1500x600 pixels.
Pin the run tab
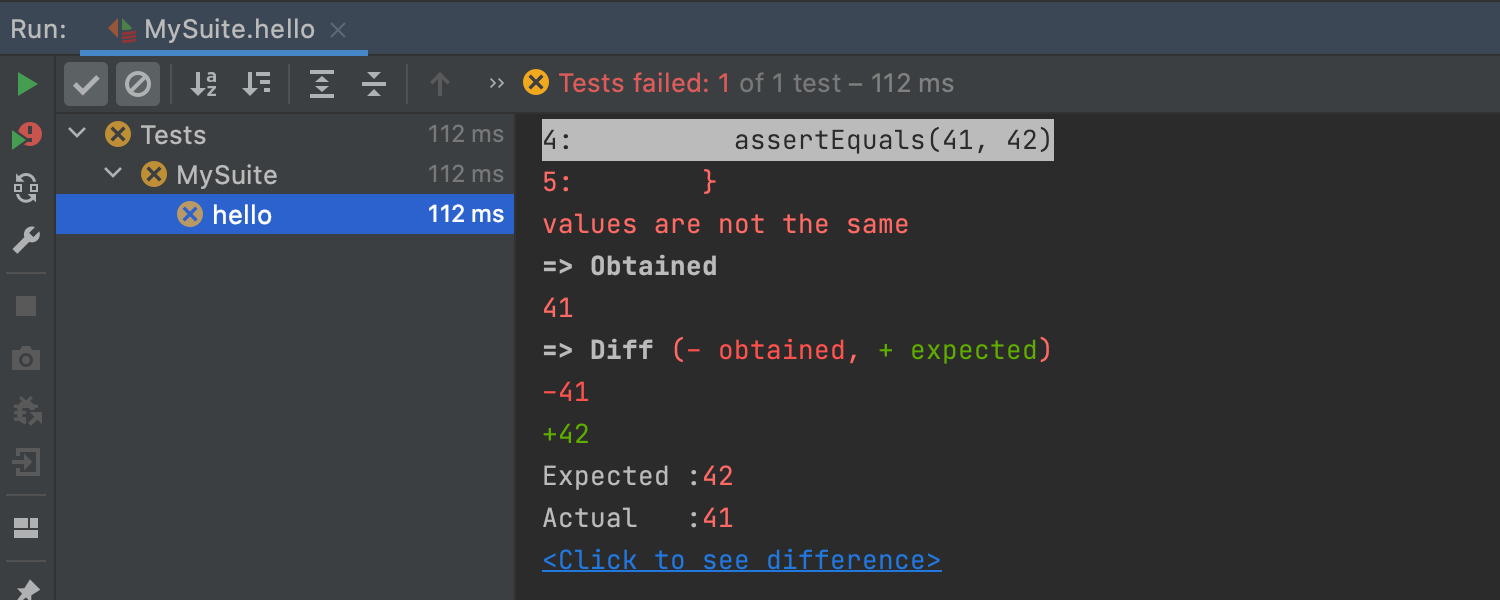(x=27, y=589)
